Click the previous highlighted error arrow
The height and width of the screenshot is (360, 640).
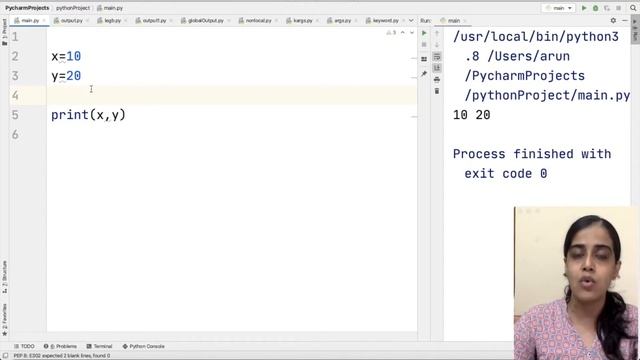coord(403,33)
